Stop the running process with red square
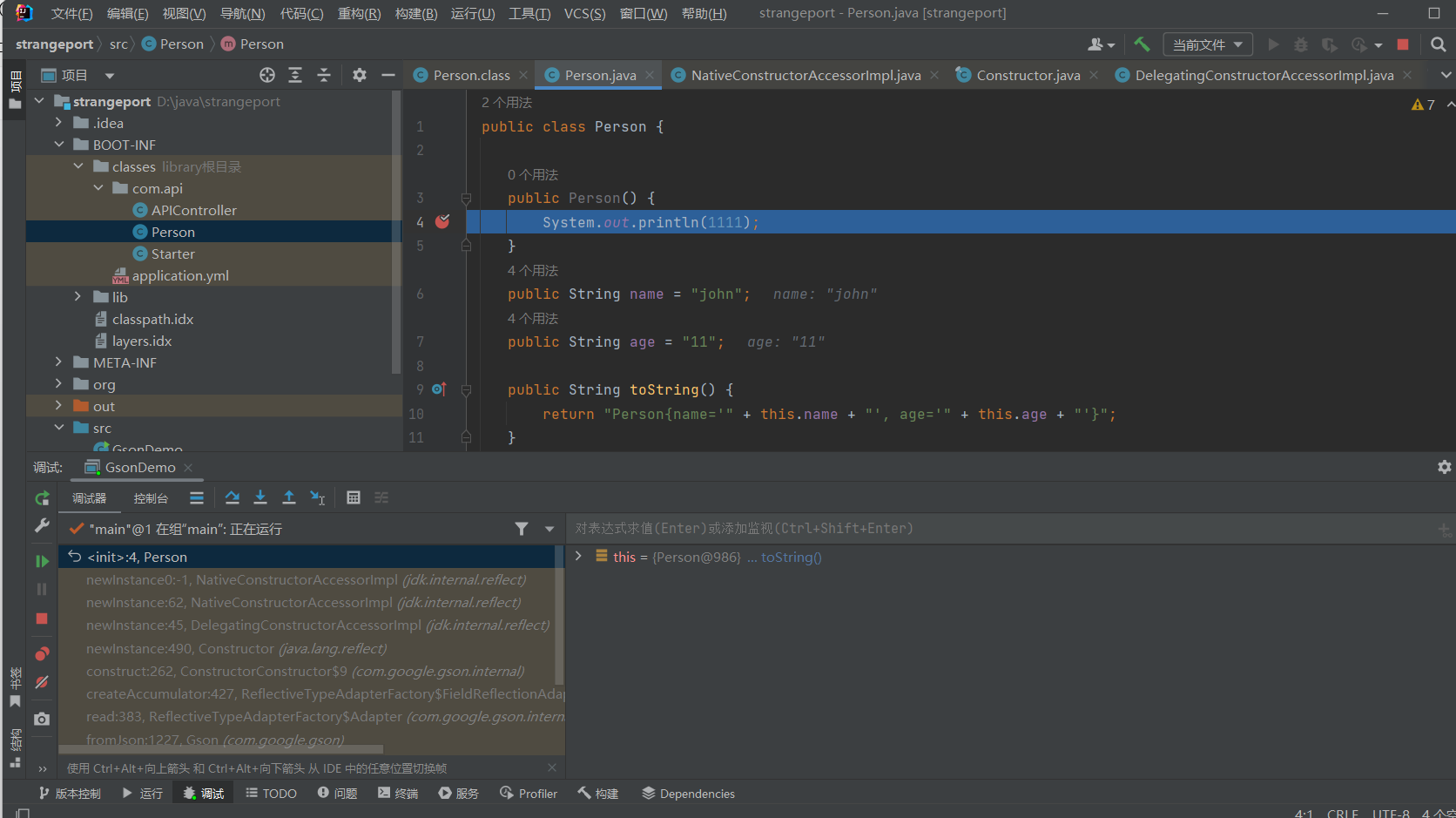 pos(1403,44)
